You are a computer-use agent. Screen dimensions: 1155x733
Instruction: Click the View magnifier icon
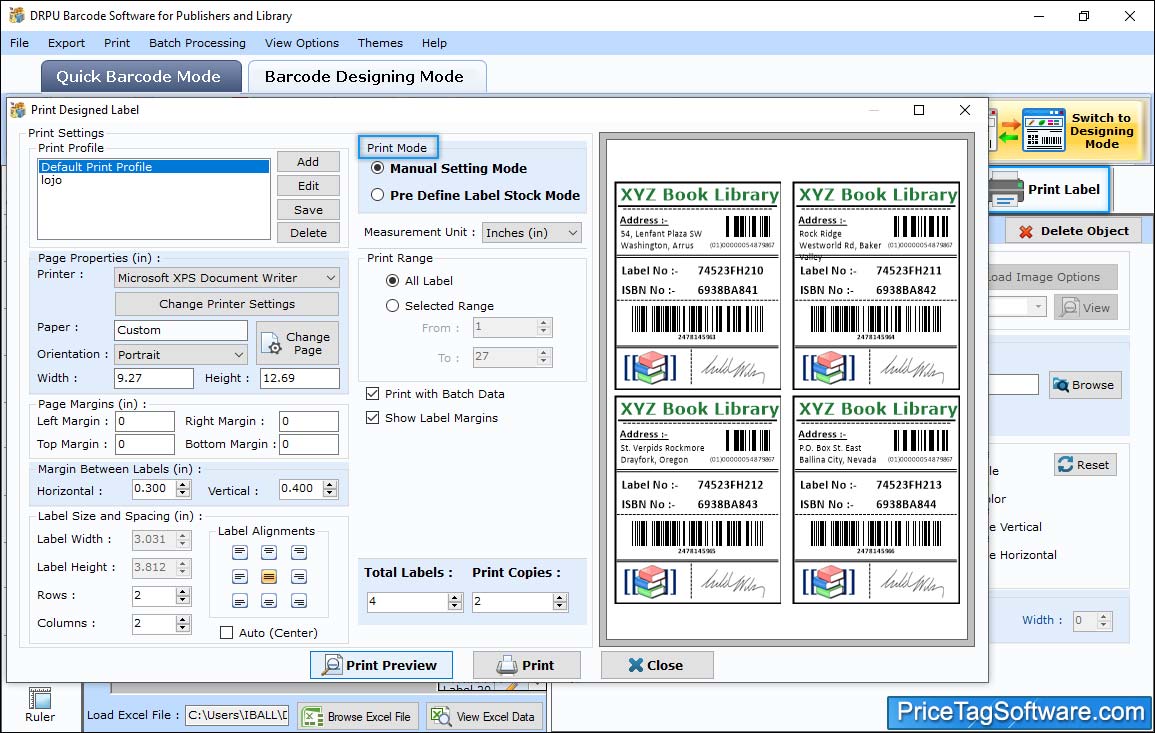tap(1069, 308)
